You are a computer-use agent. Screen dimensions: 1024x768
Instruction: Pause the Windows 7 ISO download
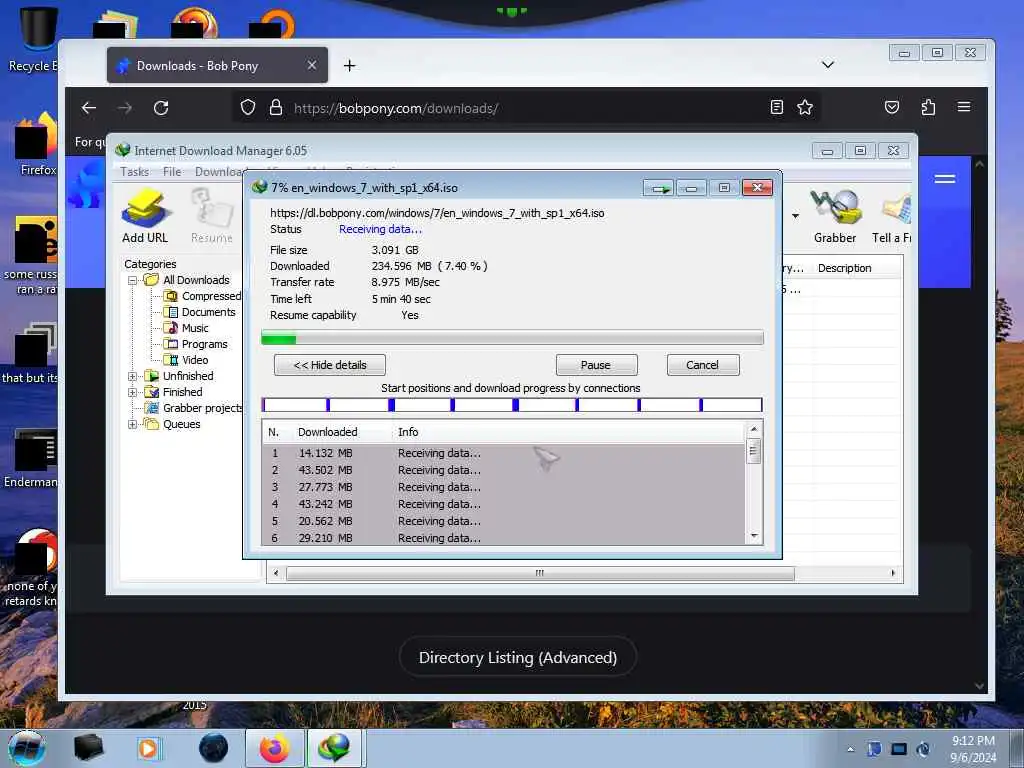[596, 365]
